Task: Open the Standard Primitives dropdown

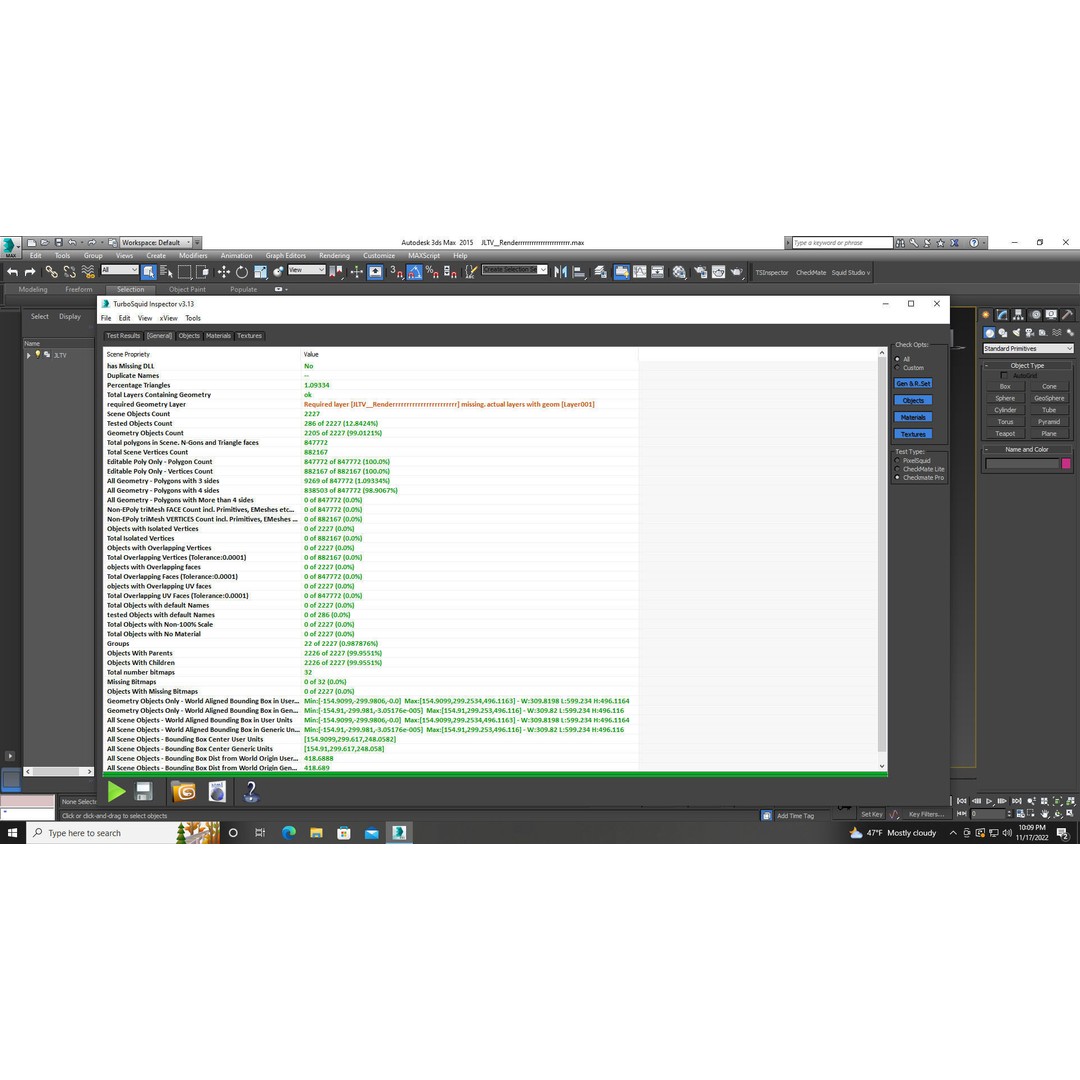Action: [x=1028, y=349]
